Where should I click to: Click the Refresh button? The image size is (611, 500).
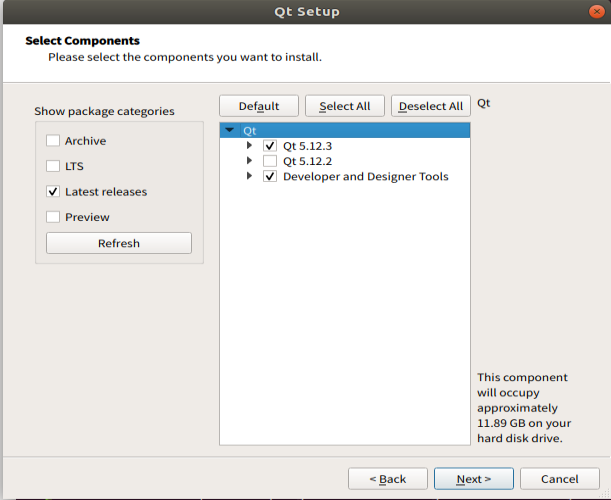119,243
